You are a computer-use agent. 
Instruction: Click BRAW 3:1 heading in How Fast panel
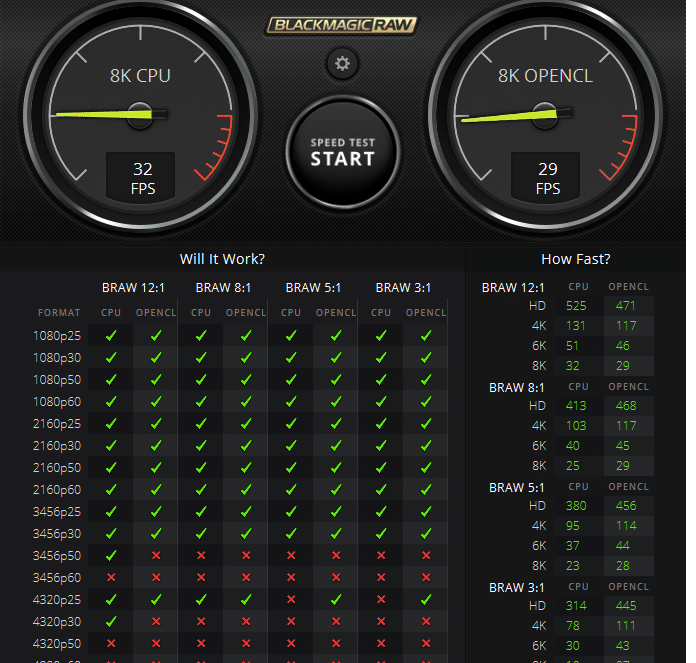coord(517,588)
